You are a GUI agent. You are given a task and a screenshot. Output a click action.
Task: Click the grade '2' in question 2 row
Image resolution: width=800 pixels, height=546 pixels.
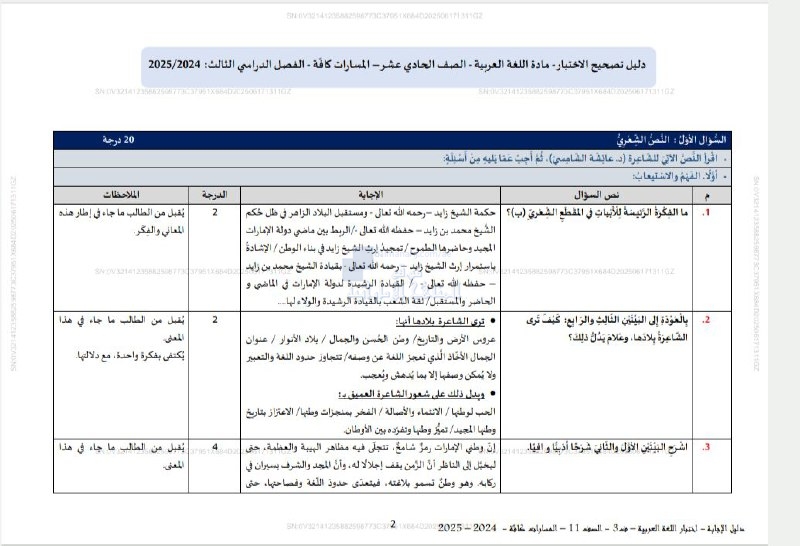[x=214, y=320]
